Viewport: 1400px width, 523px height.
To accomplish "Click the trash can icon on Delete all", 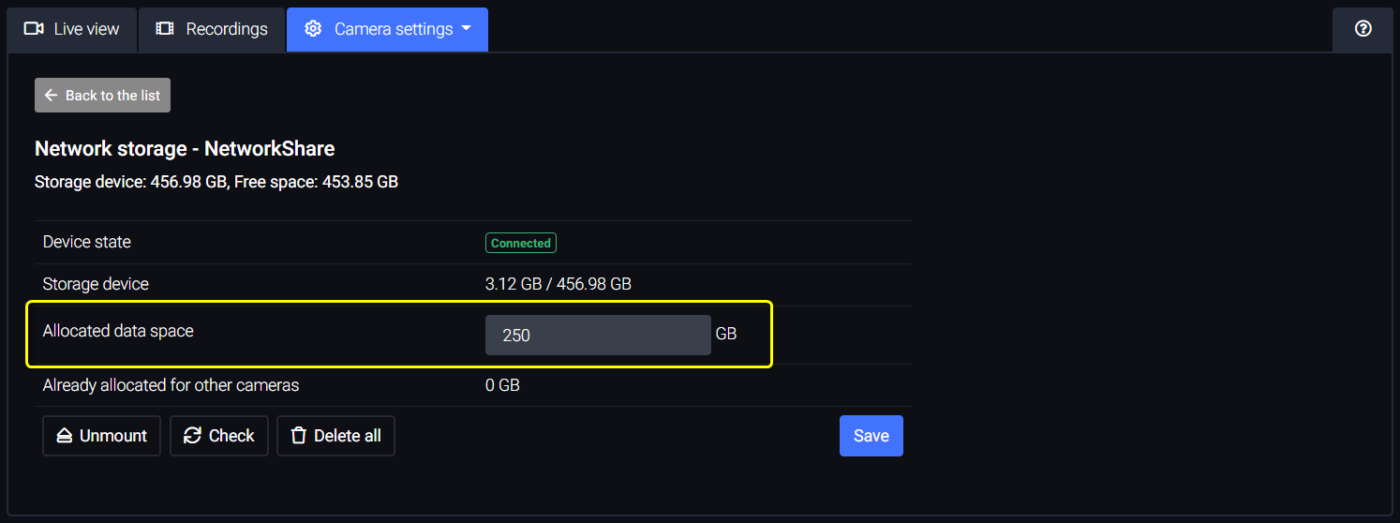I will [x=298, y=436].
